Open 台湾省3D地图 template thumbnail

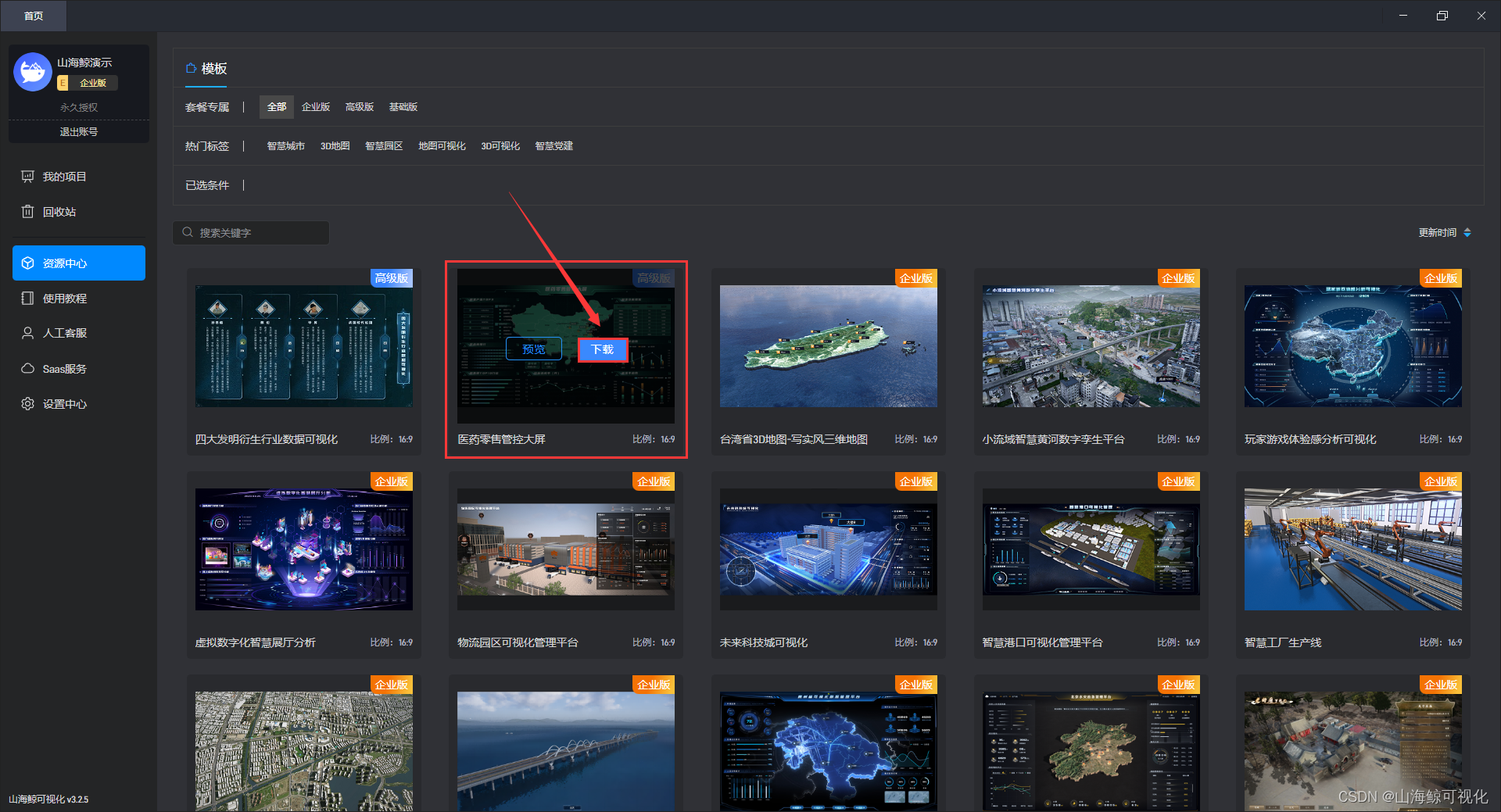(829, 346)
